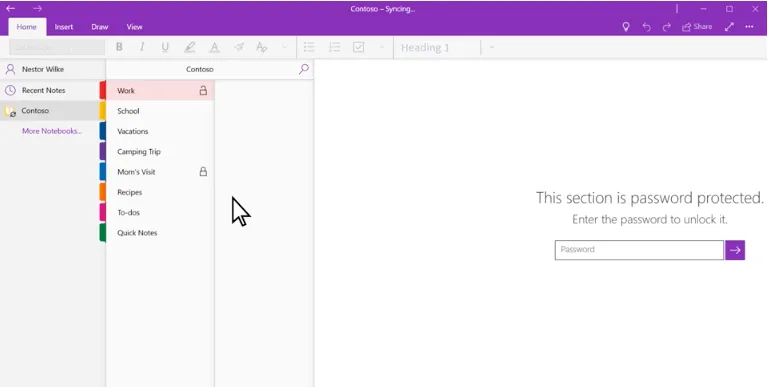Click the lock icon on Mom's Visit
768x387 pixels.
(203, 171)
